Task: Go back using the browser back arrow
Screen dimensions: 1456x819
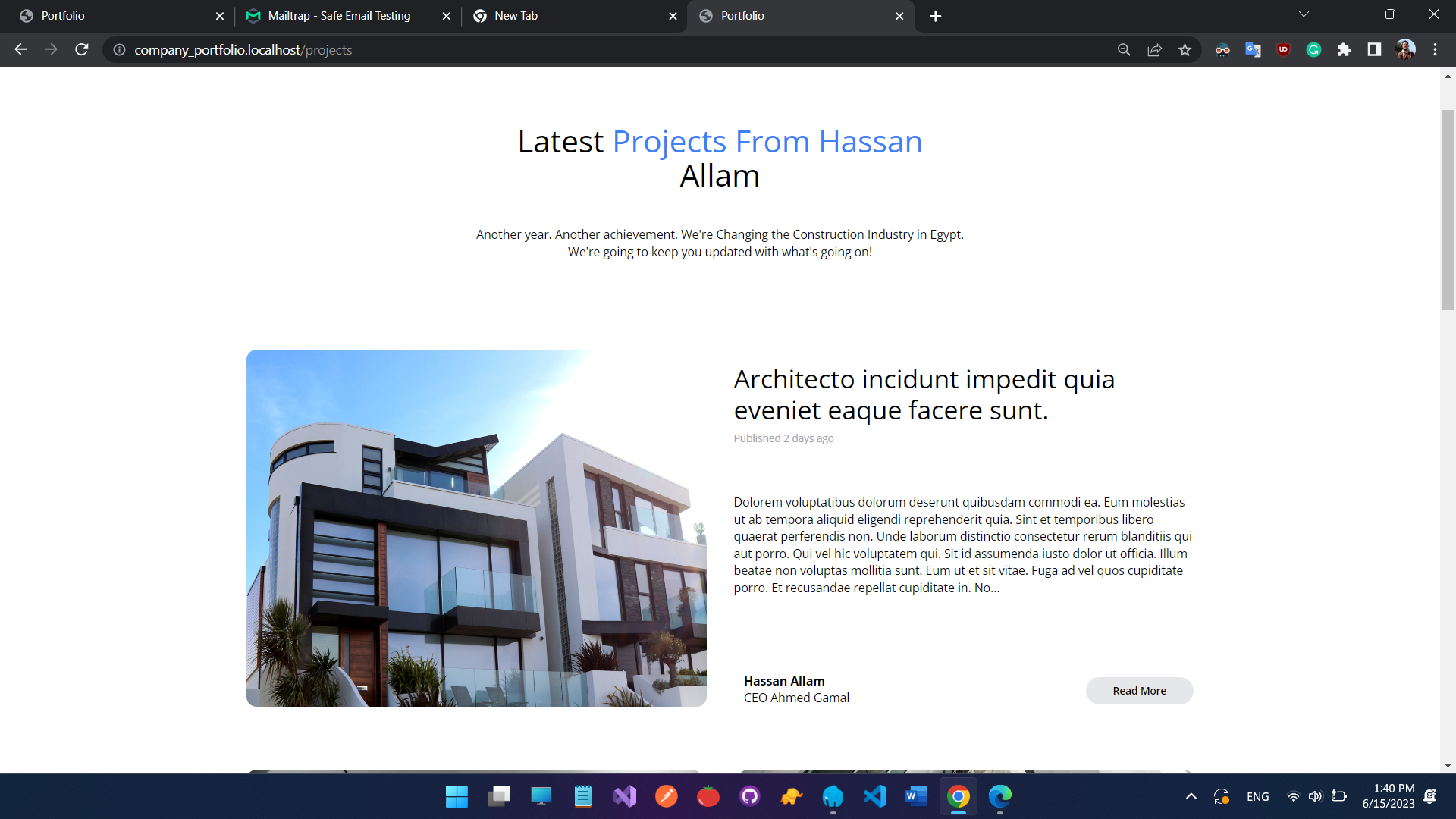Action: point(20,49)
